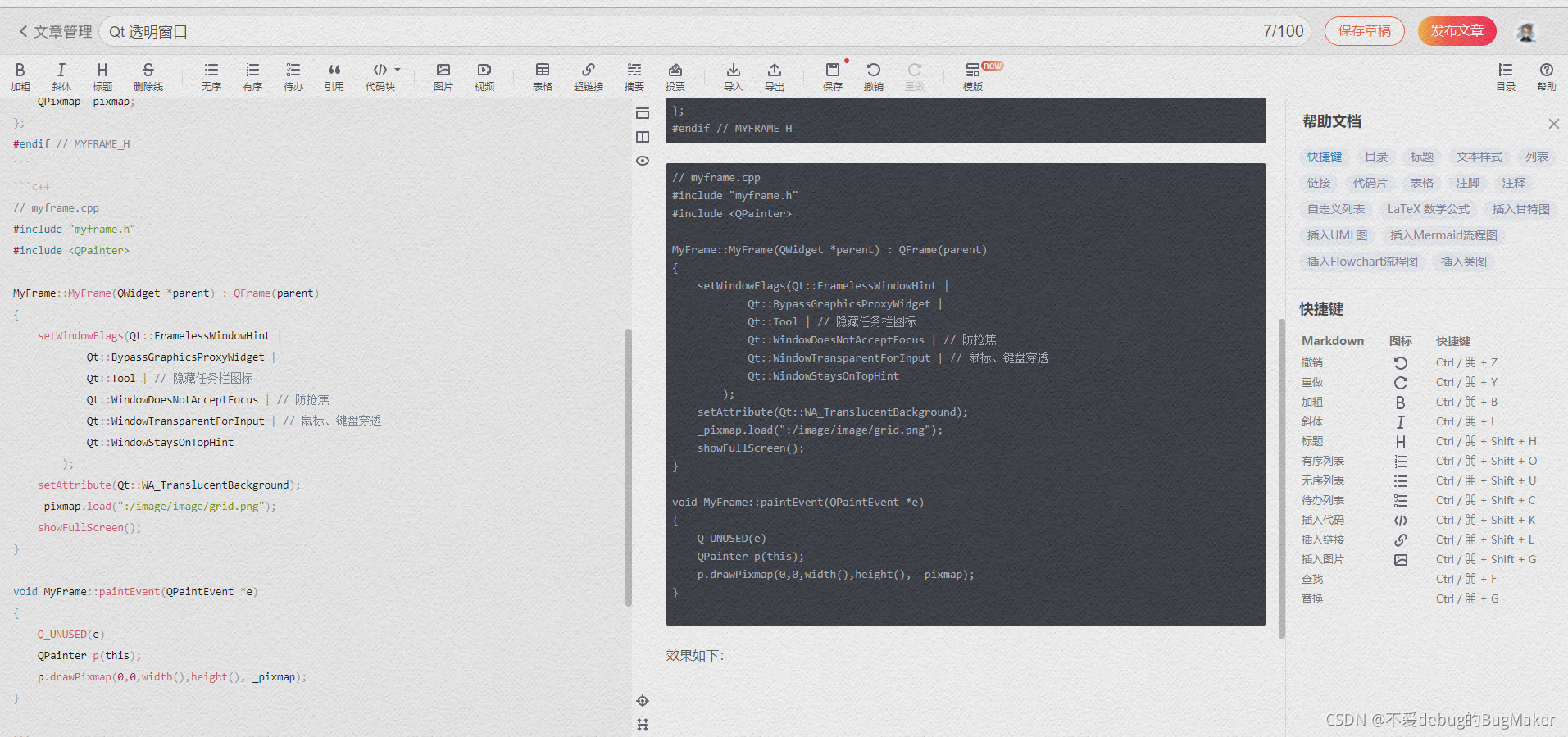The image size is (1568, 737).
Task: Click the 替换 shortcut row
Action: tap(1419, 598)
